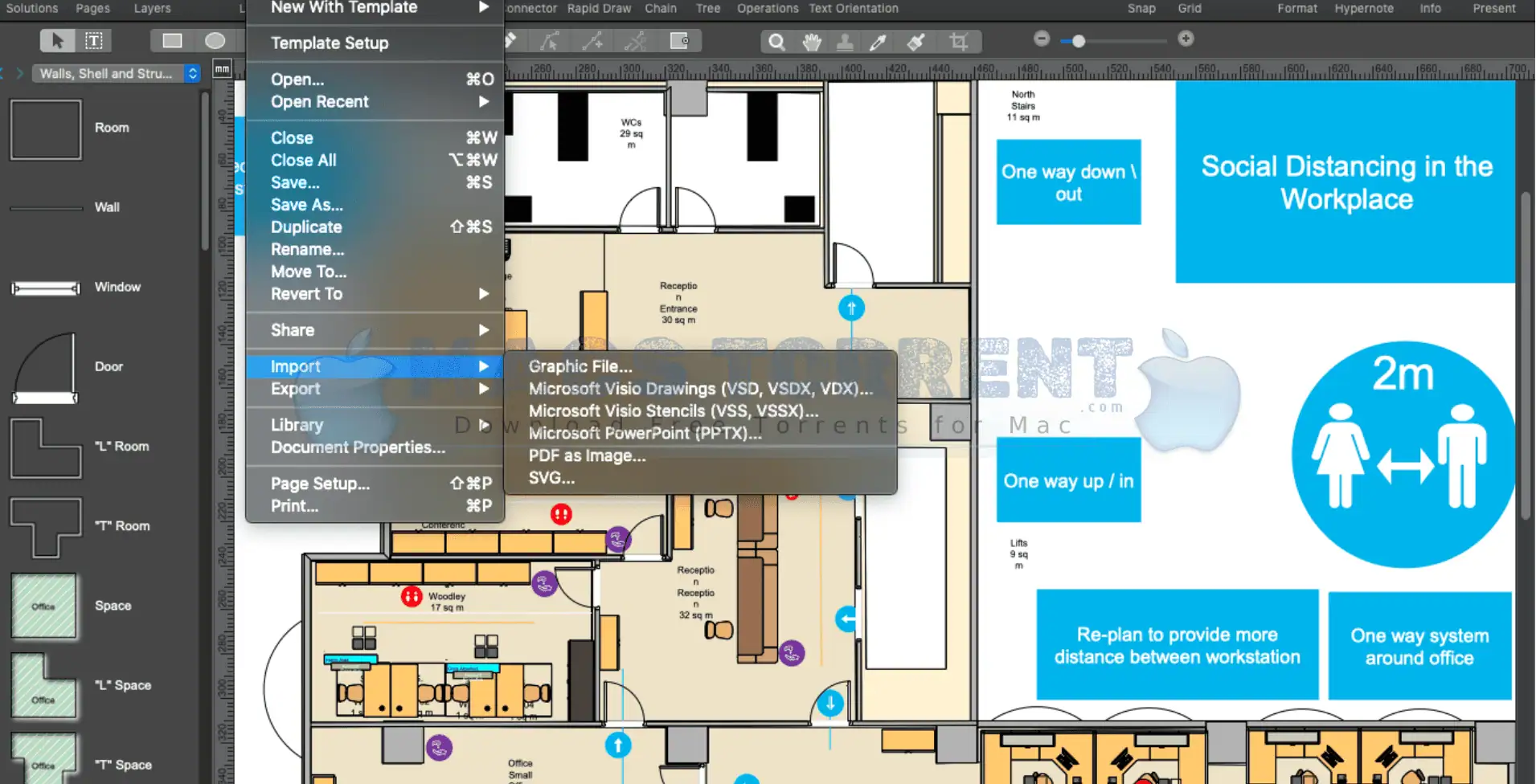1536x784 pixels.
Task: Import SVG... file
Action: (x=700, y=478)
